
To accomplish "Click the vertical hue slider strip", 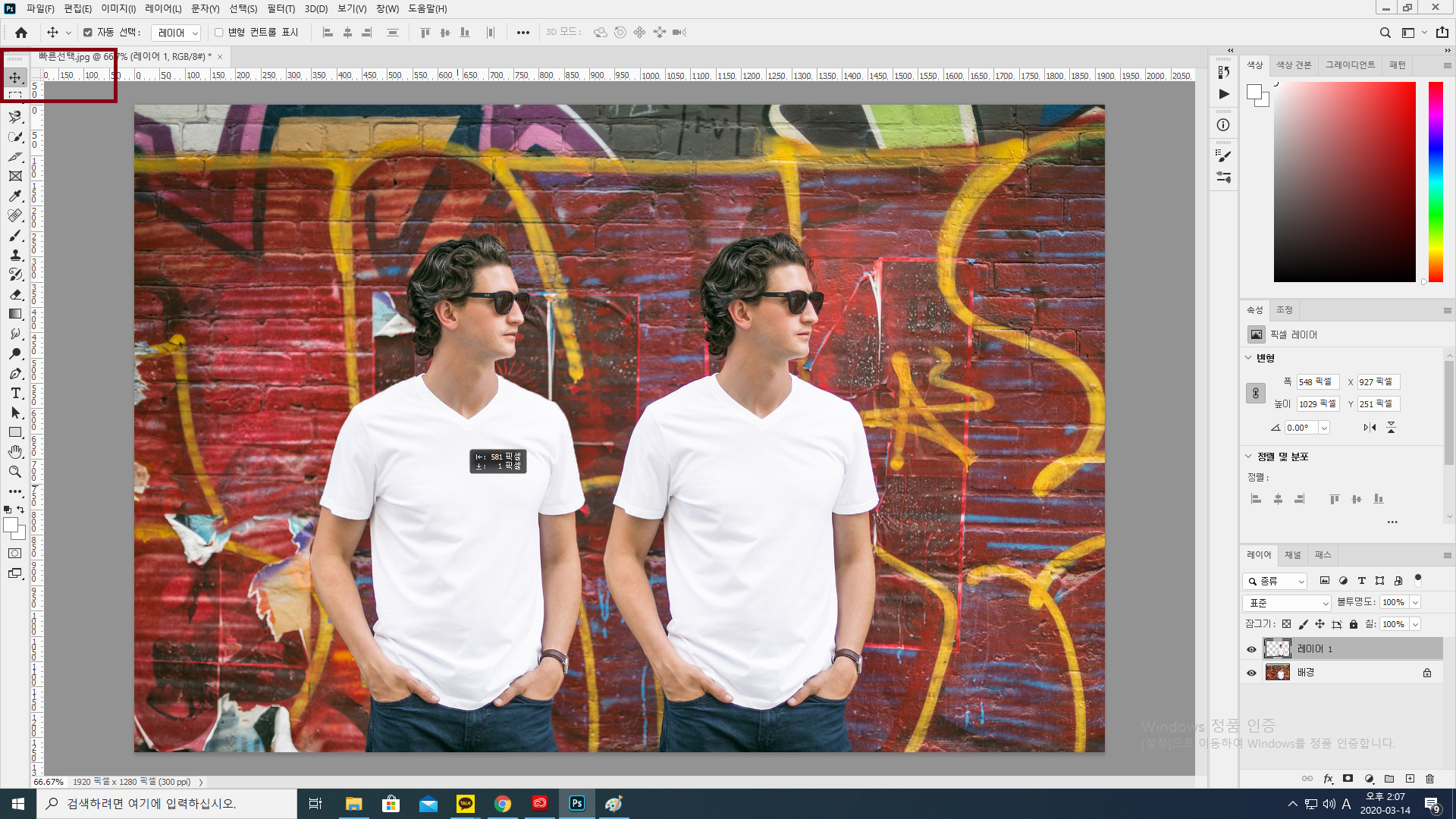I will (1436, 182).
